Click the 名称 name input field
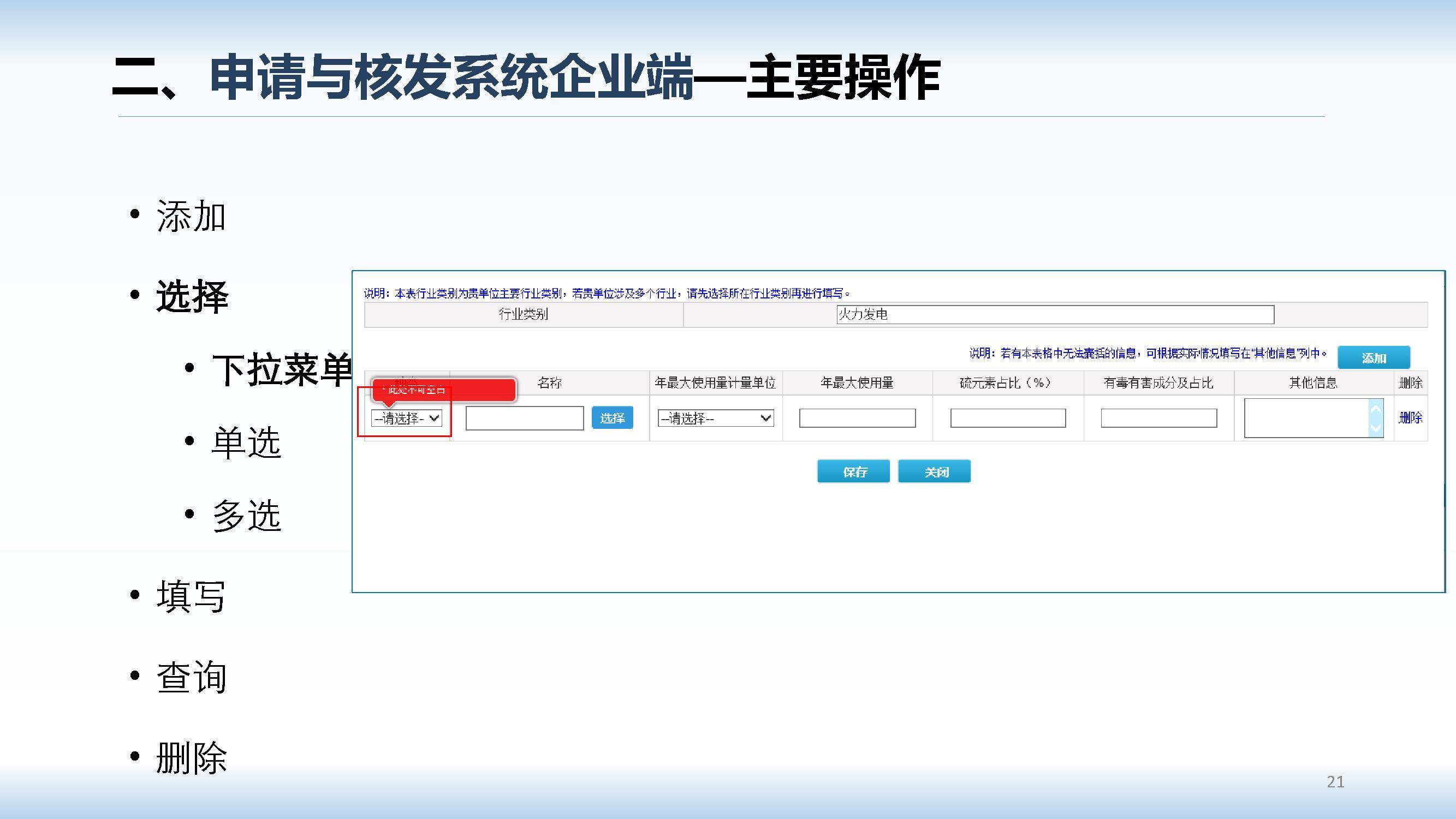Image resolution: width=1456 pixels, height=819 pixels. click(x=525, y=419)
